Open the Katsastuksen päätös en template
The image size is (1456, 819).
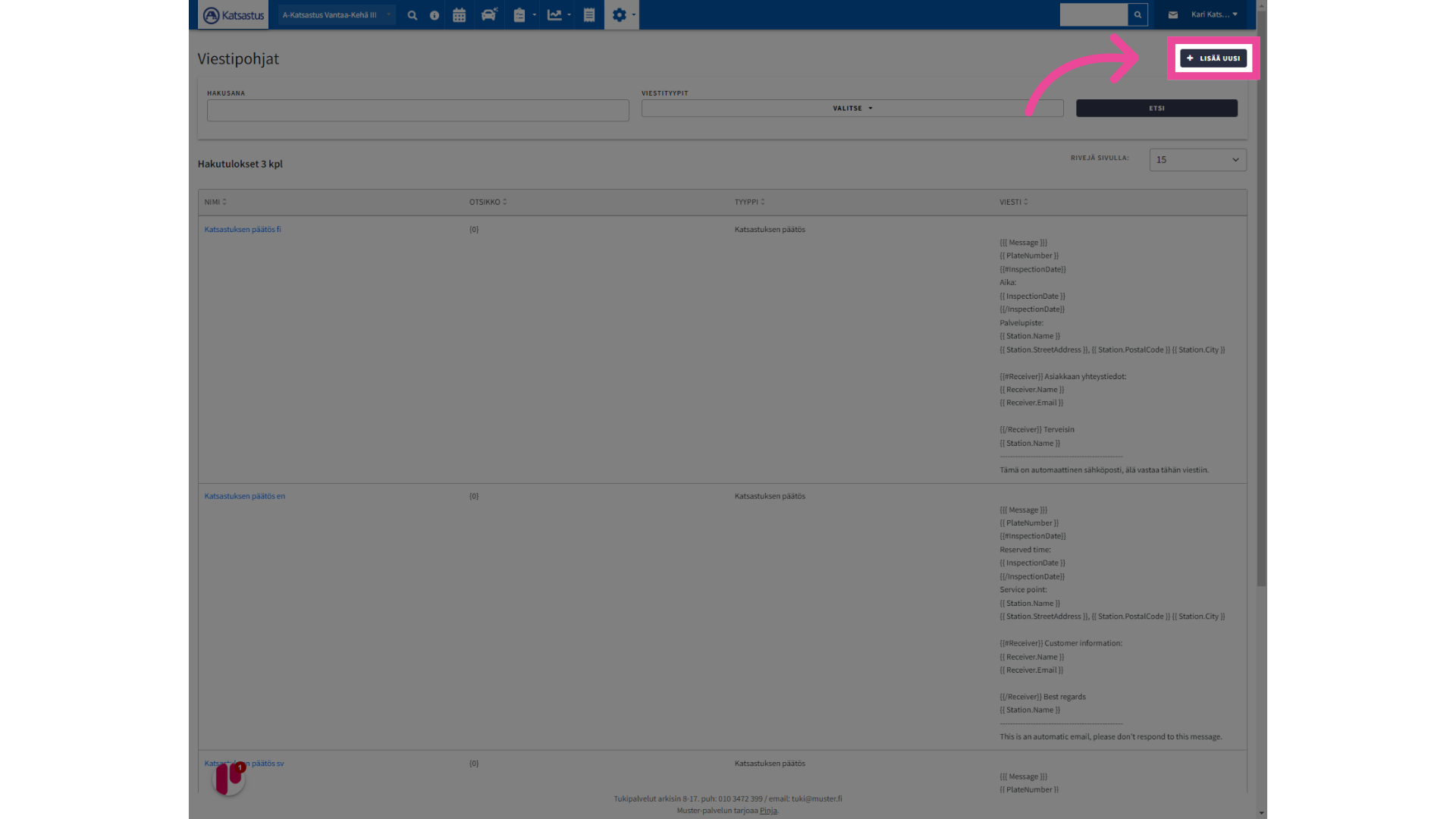click(244, 497)
